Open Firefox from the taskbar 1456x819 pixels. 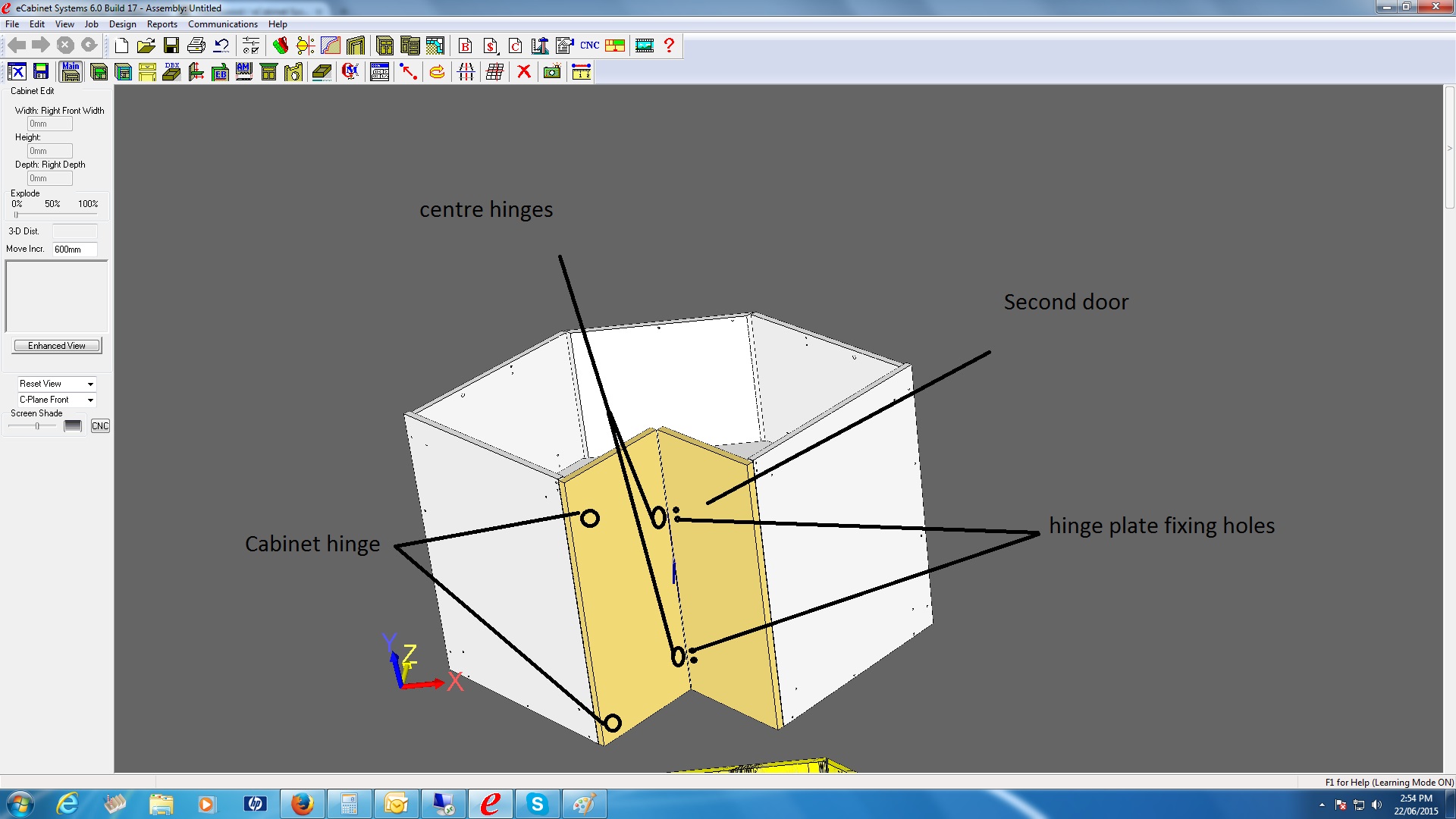pos(302,804)
